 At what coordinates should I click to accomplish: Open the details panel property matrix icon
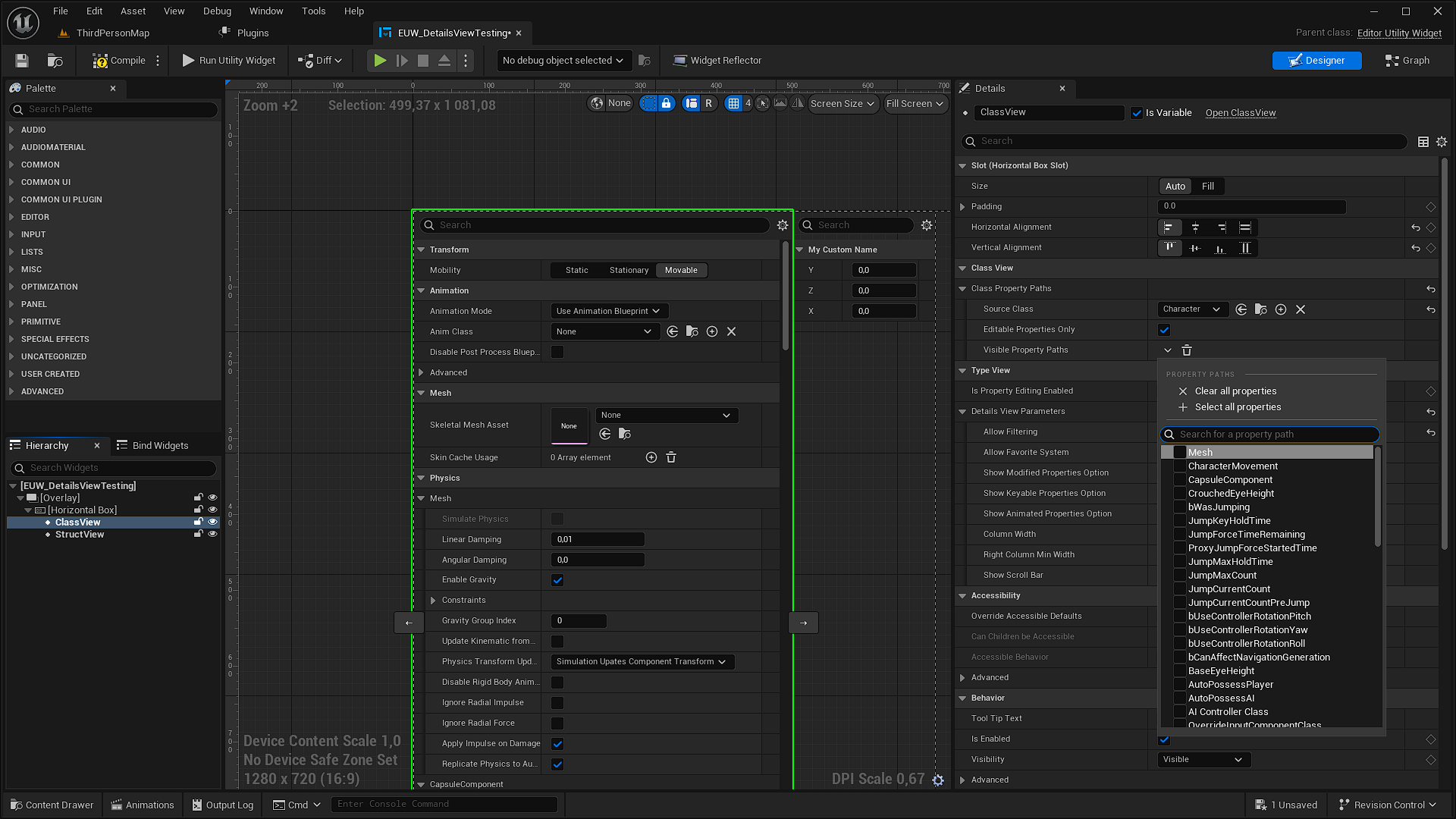click(x=1423, y=142)
